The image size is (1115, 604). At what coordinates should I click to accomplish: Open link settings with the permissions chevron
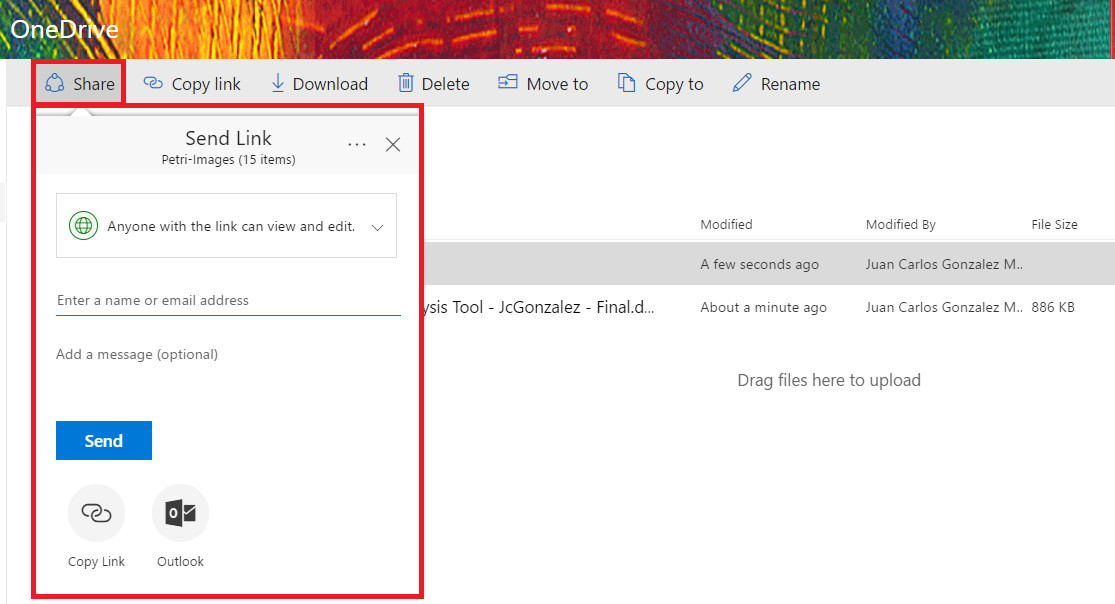pyautogui.click(x=378, y=226)
